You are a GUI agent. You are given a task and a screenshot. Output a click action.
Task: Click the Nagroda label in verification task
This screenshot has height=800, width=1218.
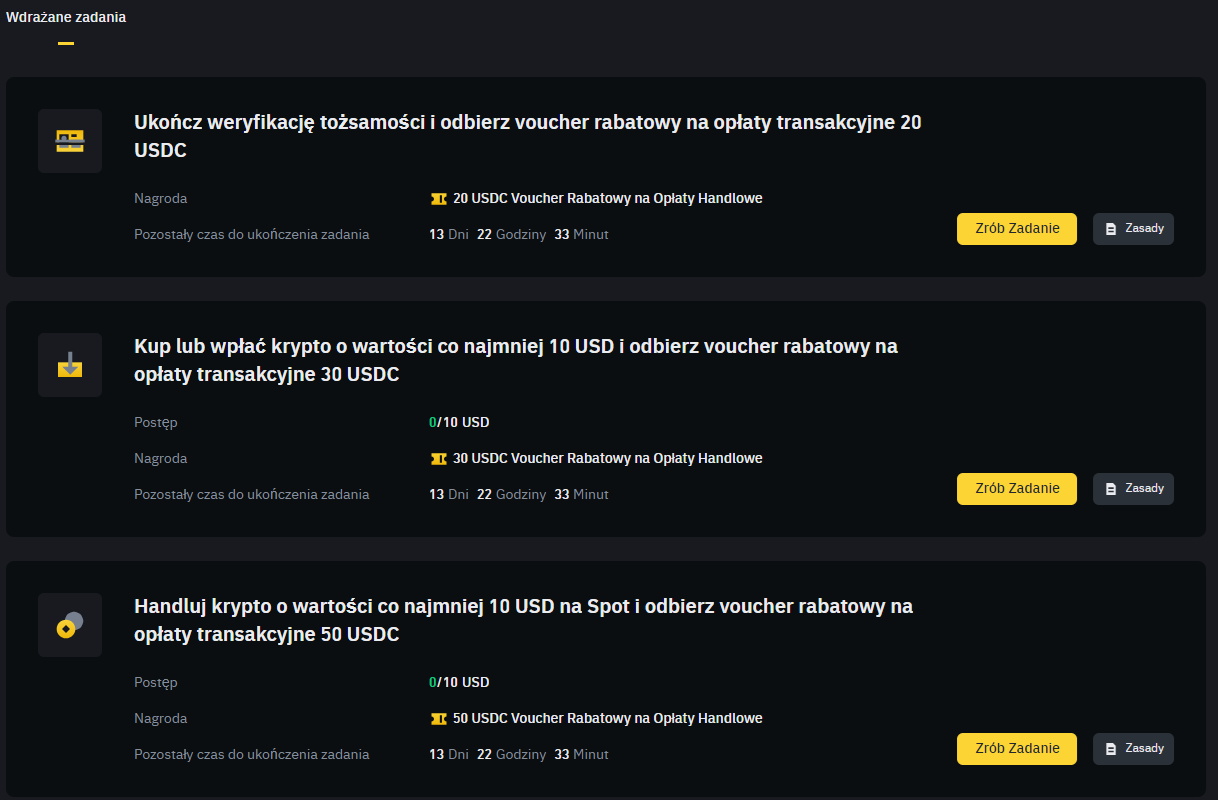tap(160, 199)
